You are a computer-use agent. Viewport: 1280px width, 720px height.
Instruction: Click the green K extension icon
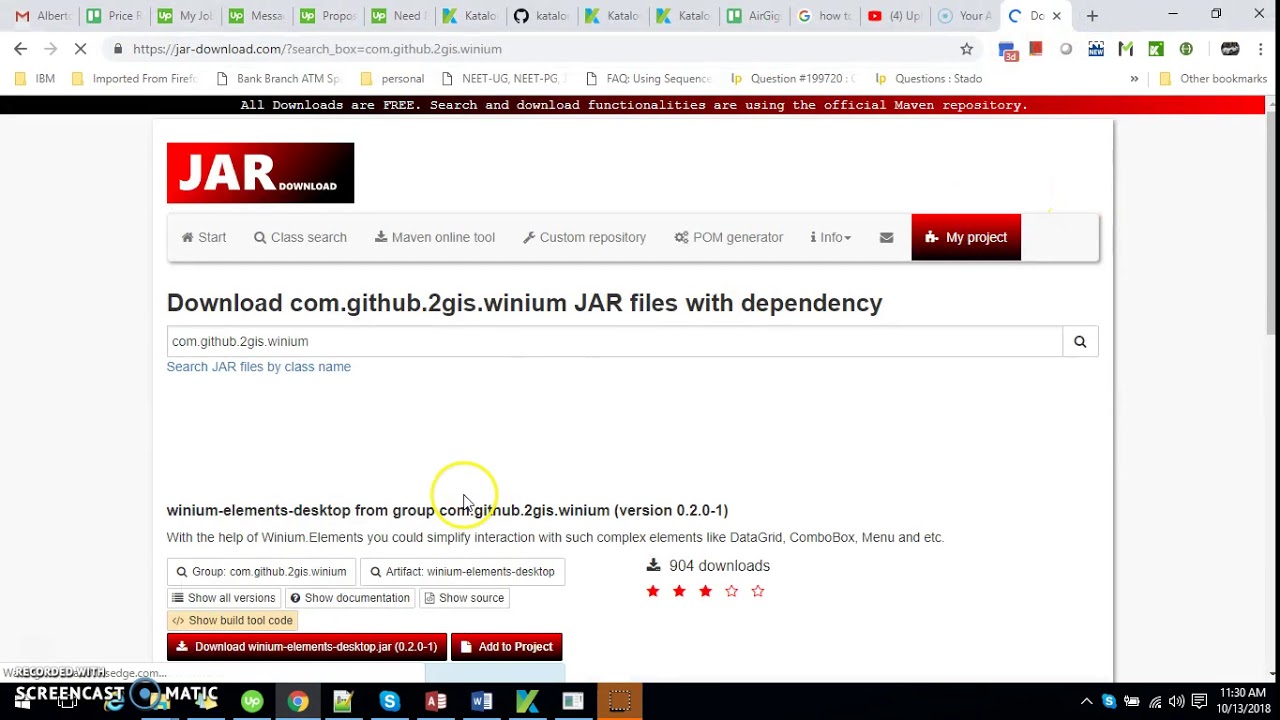click(x=1156, y=49)
